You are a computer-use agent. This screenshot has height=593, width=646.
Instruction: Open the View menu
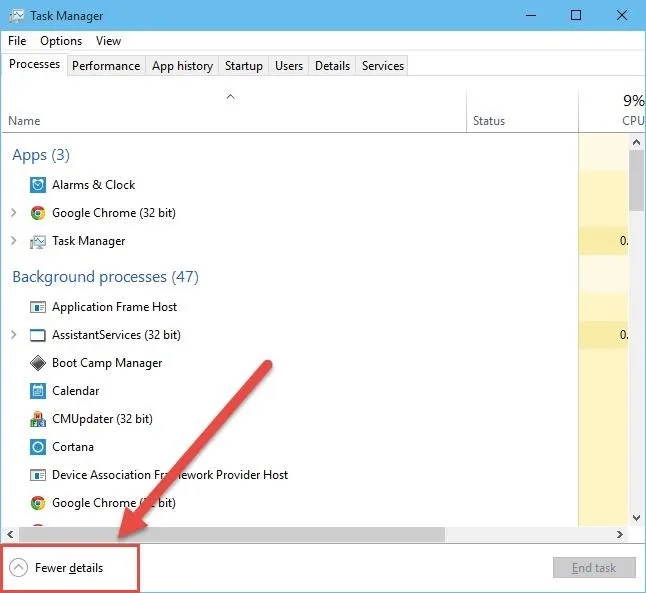coord(108,41)
